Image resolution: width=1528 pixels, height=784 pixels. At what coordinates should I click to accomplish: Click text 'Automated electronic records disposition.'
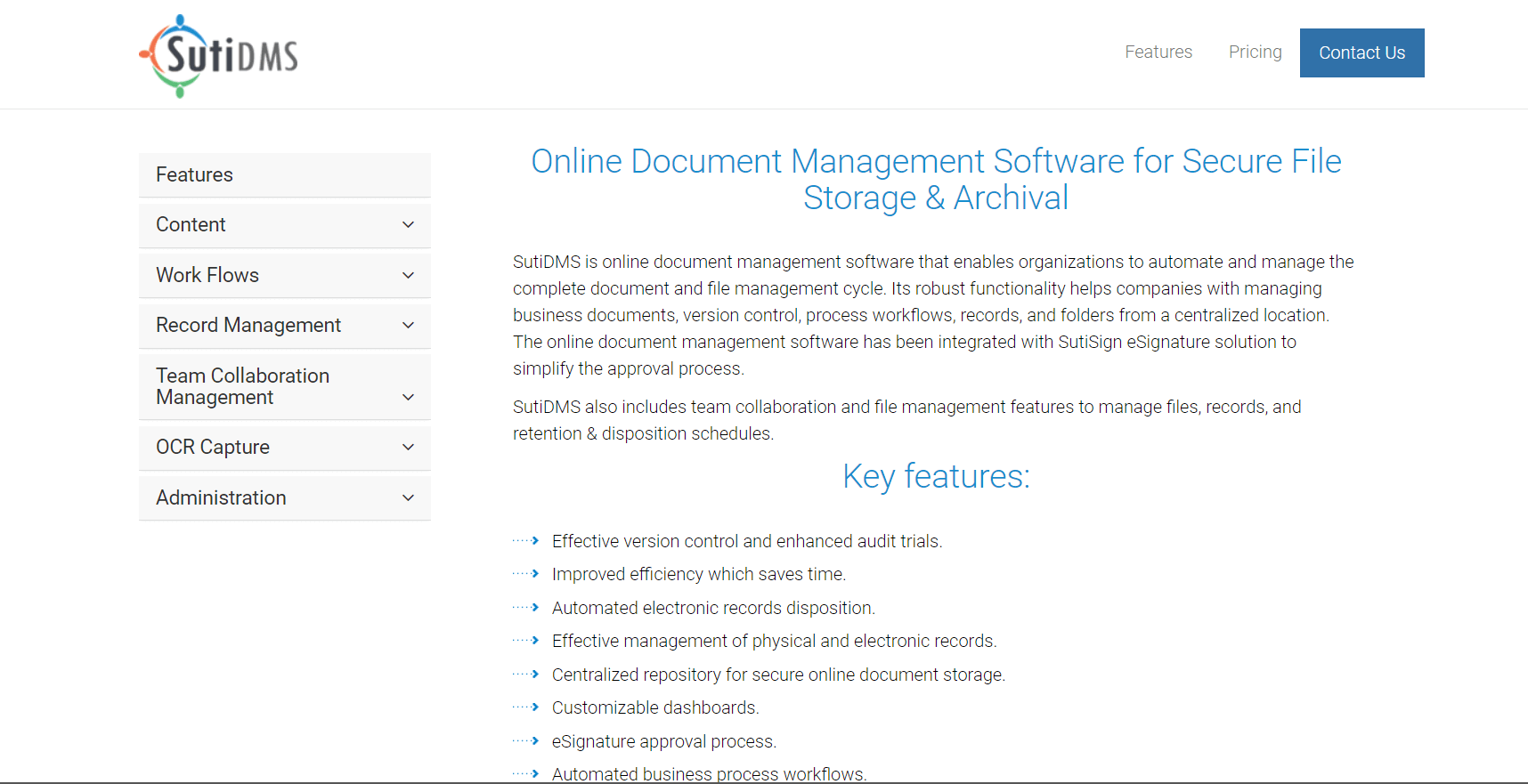coord(714,608)
